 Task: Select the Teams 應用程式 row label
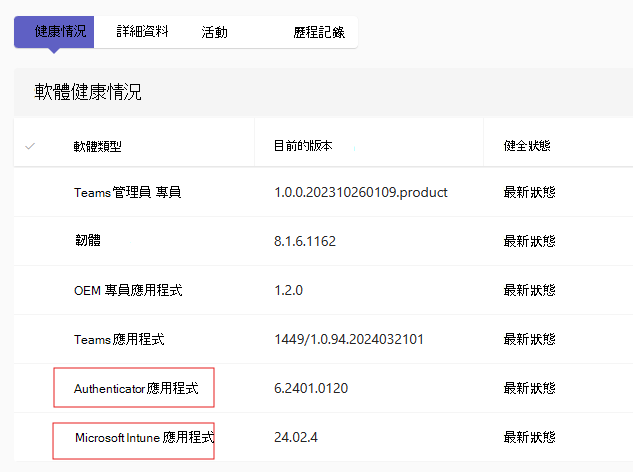119,339
